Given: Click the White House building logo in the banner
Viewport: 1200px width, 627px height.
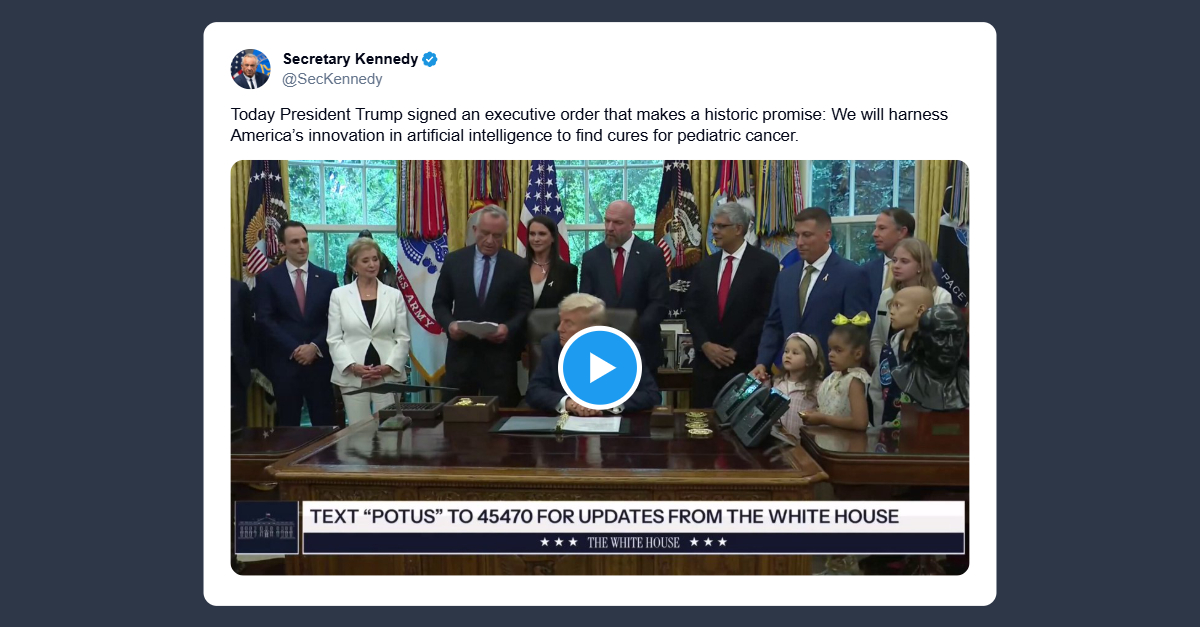Looking at the screenshot, I should click(267, 528).
